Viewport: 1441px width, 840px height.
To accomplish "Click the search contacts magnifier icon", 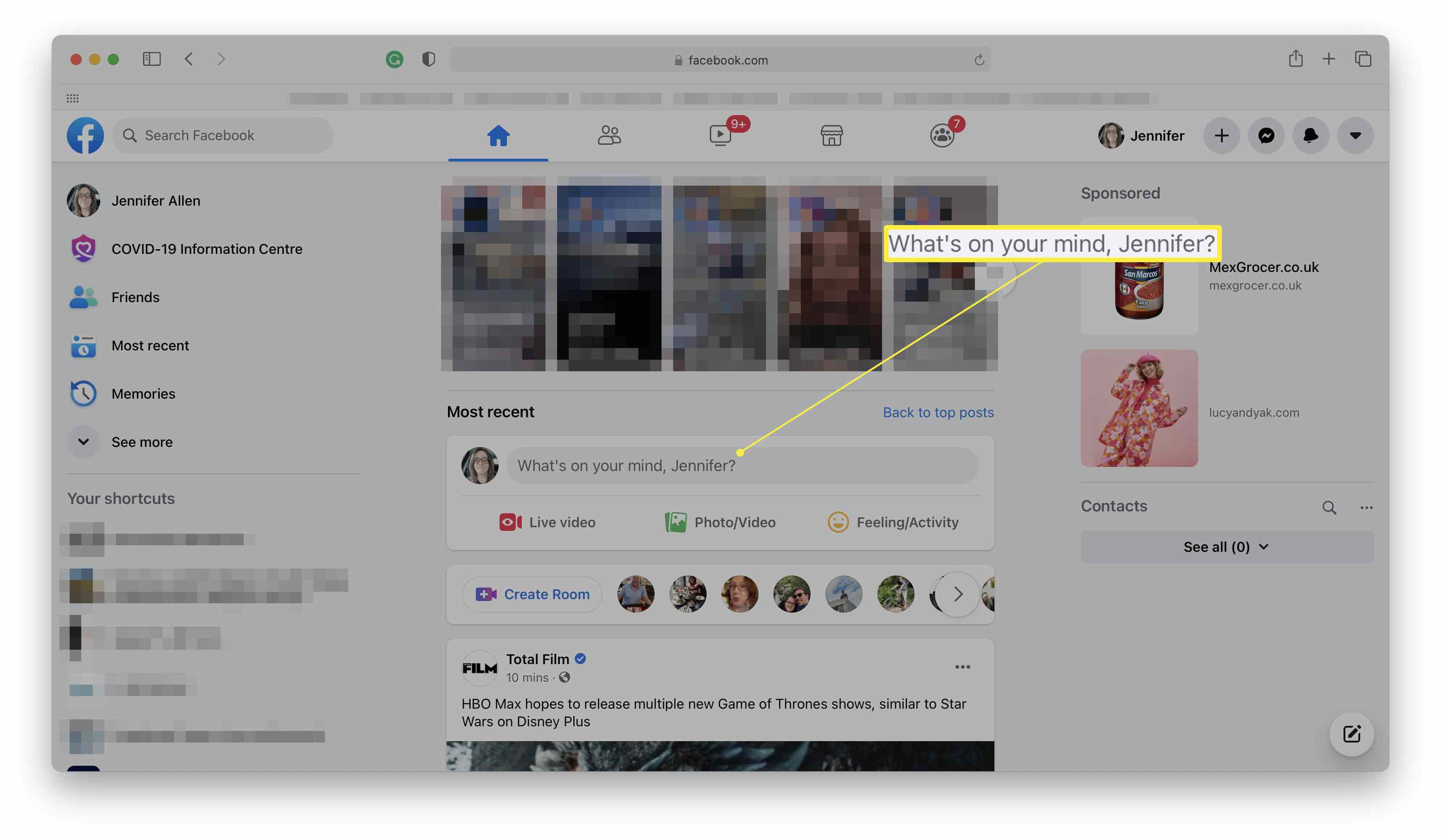I will tap(1329, 507).
